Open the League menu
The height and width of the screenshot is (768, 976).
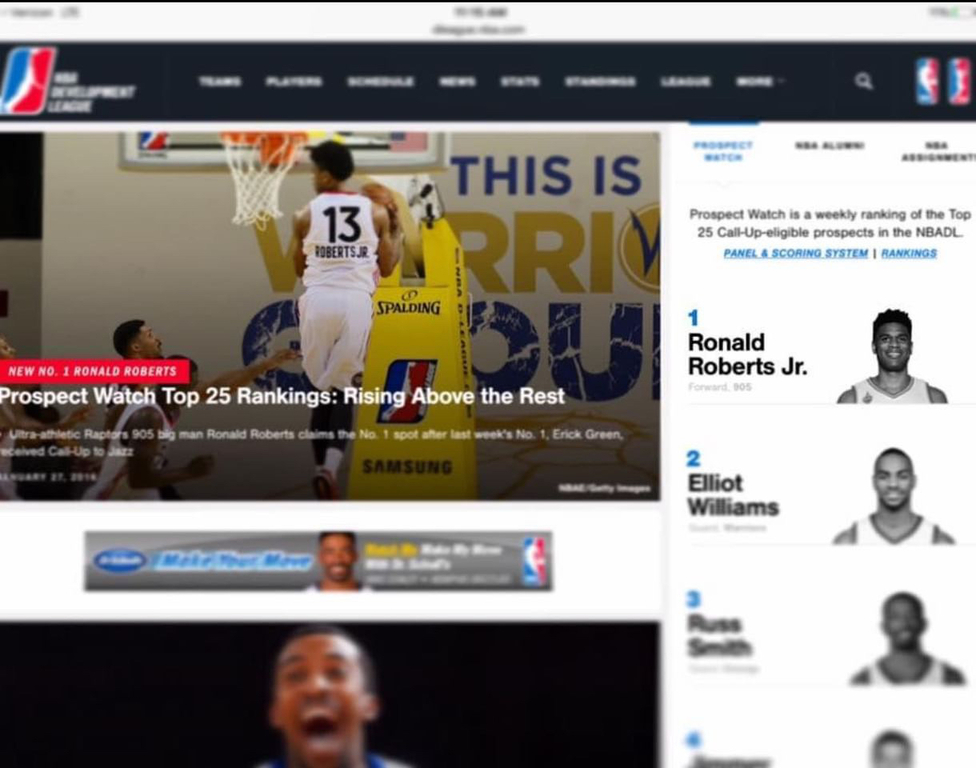pyautogui.click(x=685, y=82)
